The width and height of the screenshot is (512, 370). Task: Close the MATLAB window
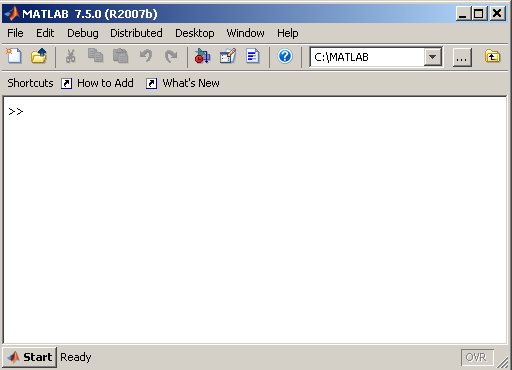(497, 14)
